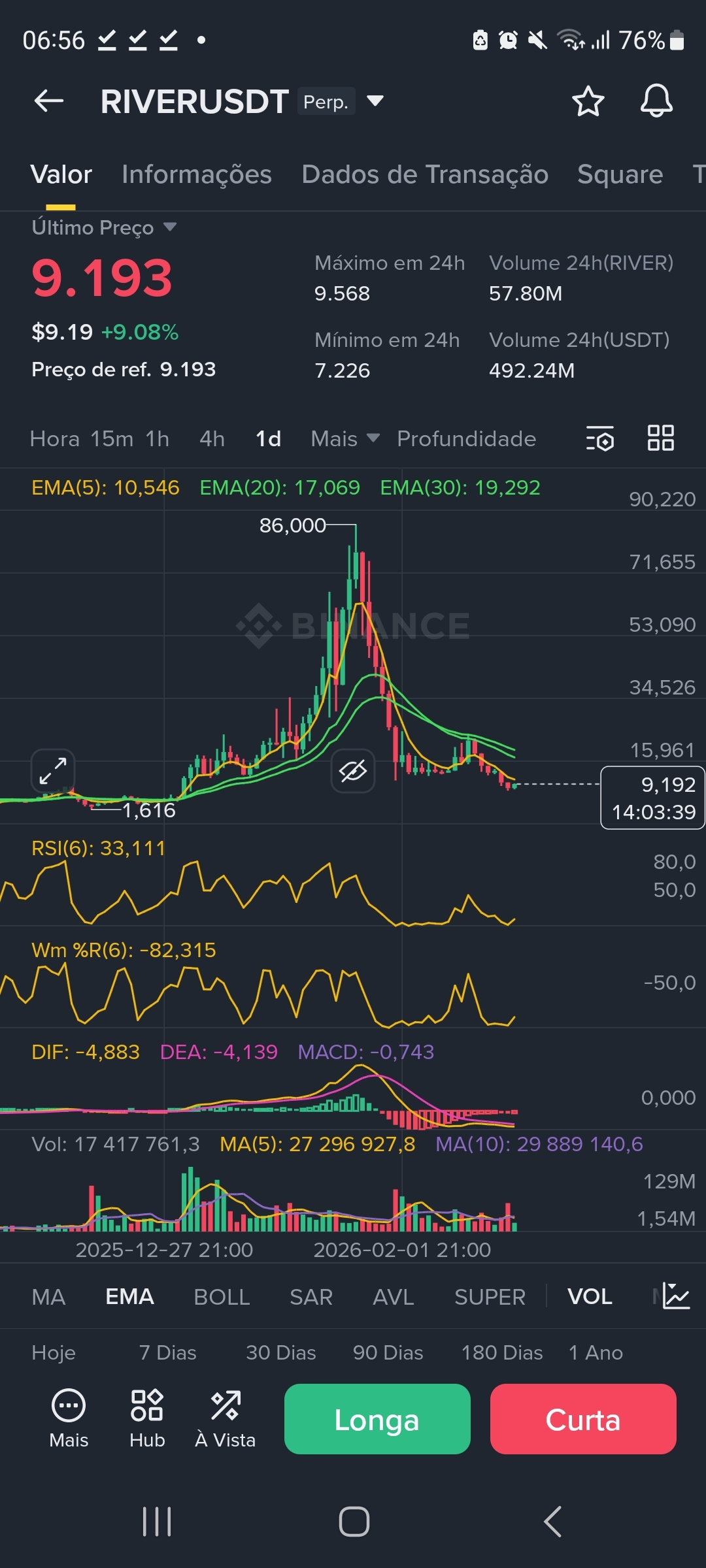The height and width of the screenshot is (1568, 706).
Task: Tap Longa buy button
Action: (x=377, y=1419)
